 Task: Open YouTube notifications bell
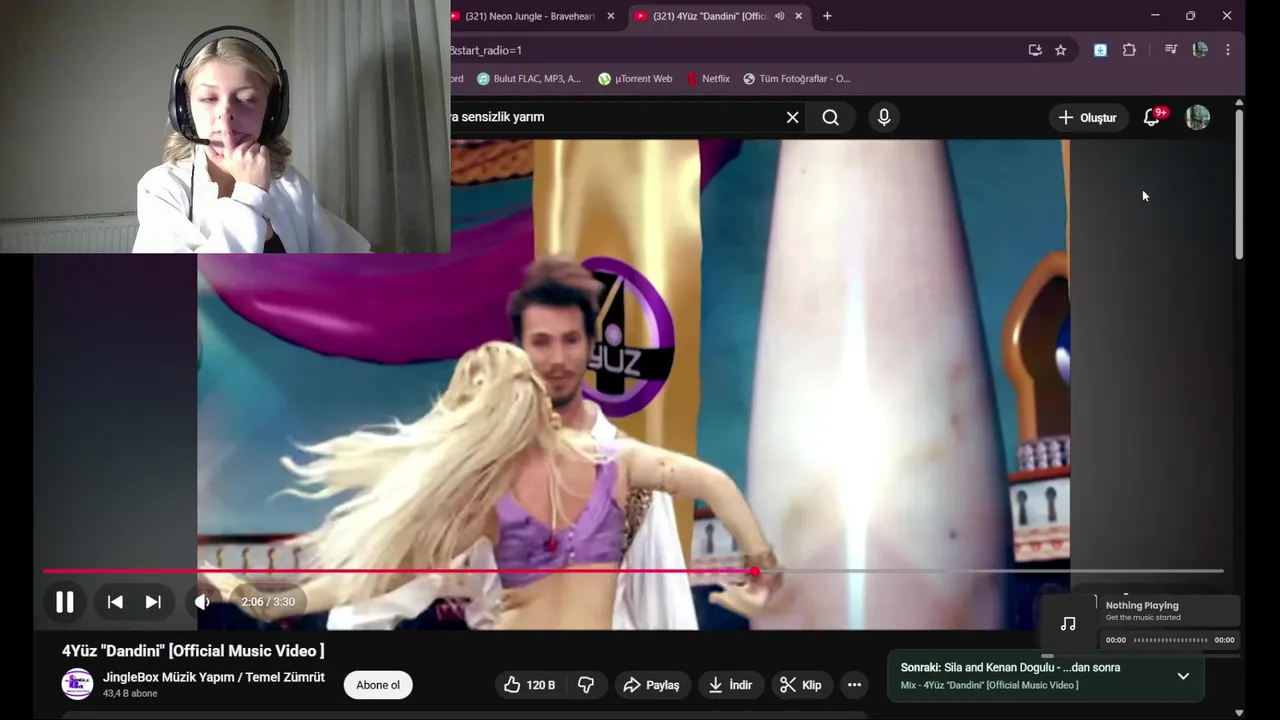click(1152, 117)
